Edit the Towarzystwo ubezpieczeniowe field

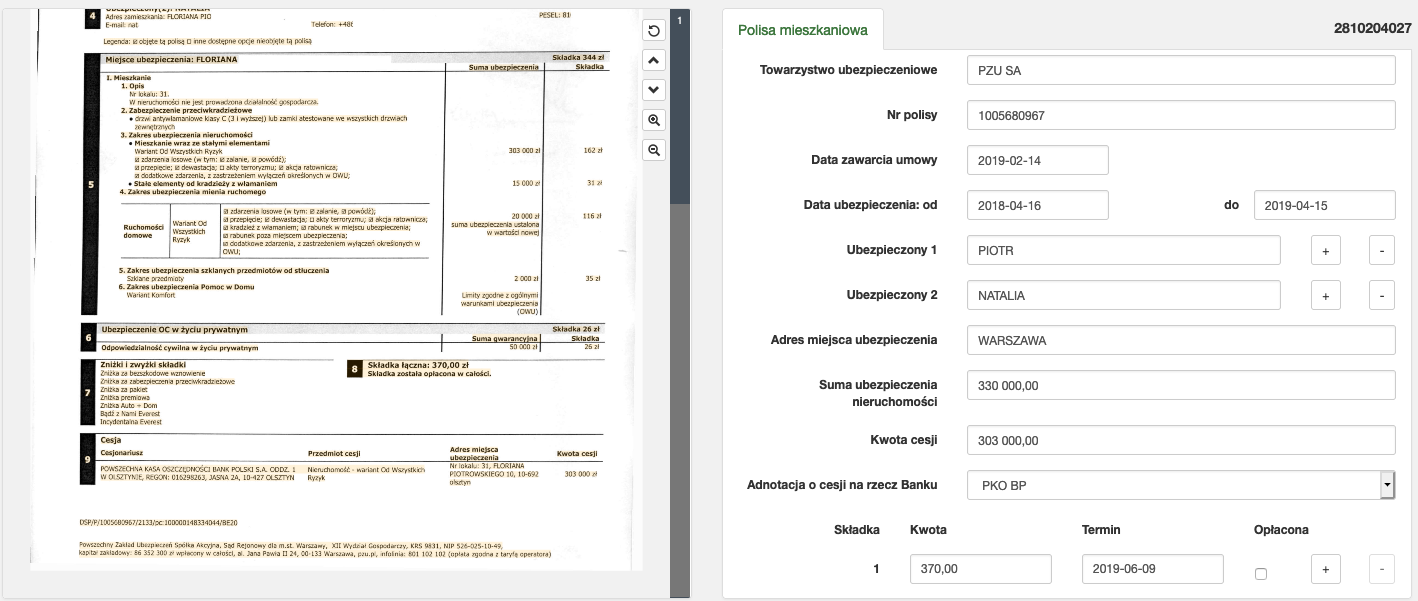click(x=1181, y=70)
